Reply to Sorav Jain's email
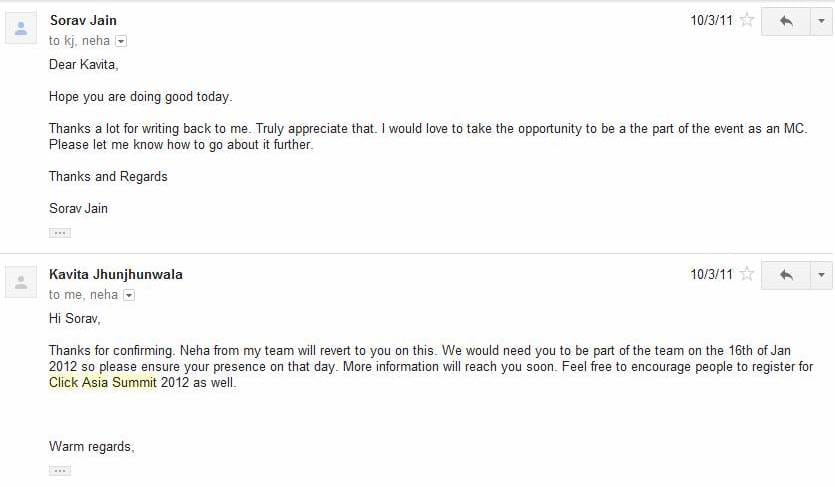 [786, 21]
